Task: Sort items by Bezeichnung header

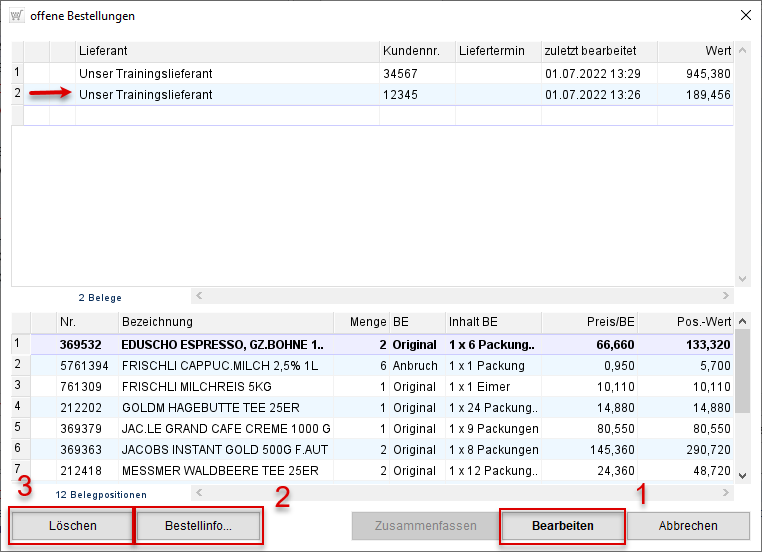Action: (231, 322)
